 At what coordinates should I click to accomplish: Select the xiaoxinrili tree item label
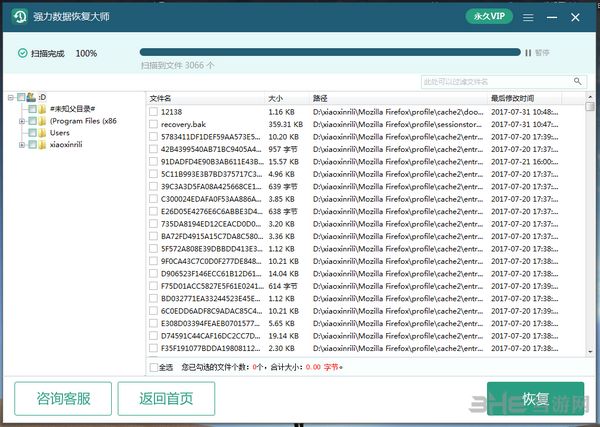[66, 145]
